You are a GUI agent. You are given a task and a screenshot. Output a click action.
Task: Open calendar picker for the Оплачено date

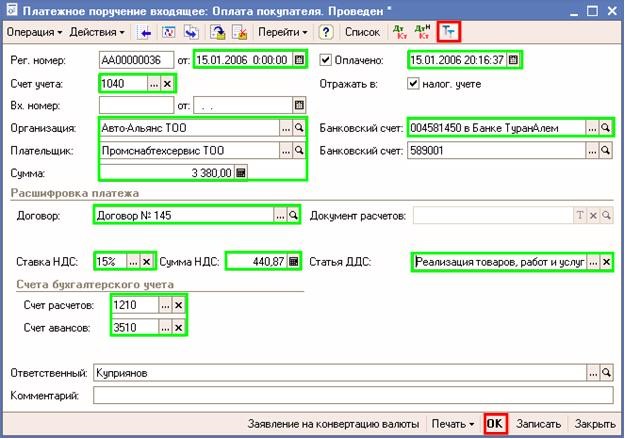514,60
